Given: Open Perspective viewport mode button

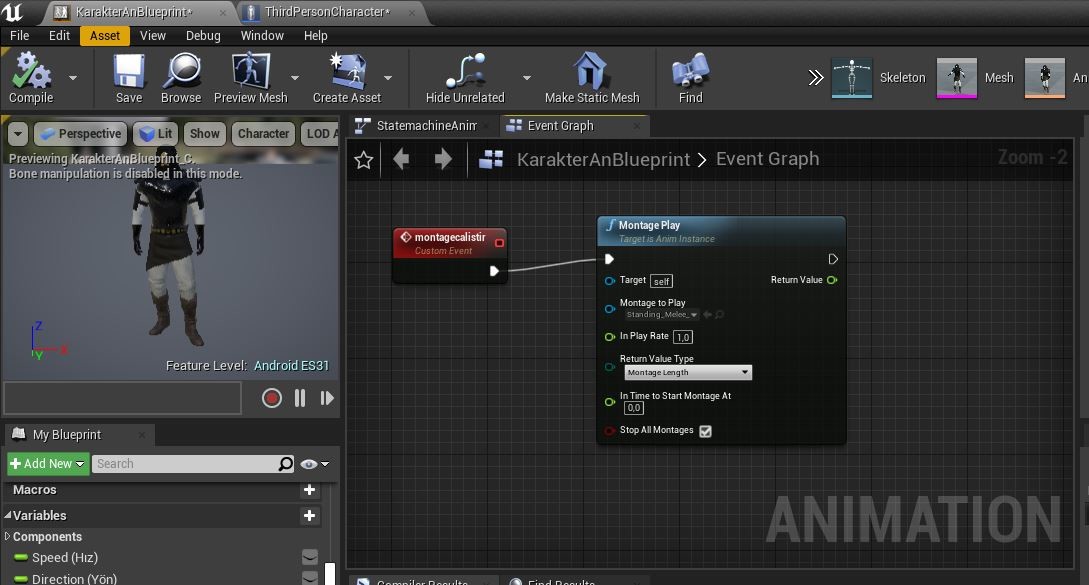Looking at the screenshot, I should pyautogui.click(x=81, y=133).
